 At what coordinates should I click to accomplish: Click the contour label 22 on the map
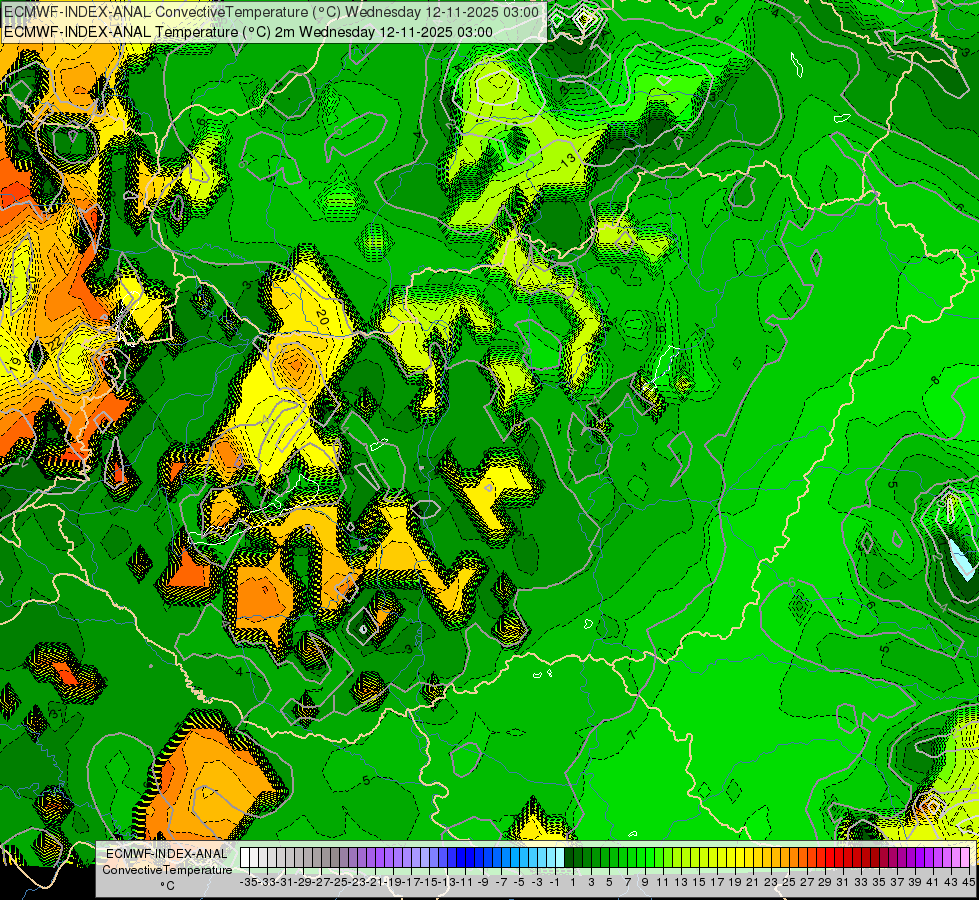pos(54,342)
